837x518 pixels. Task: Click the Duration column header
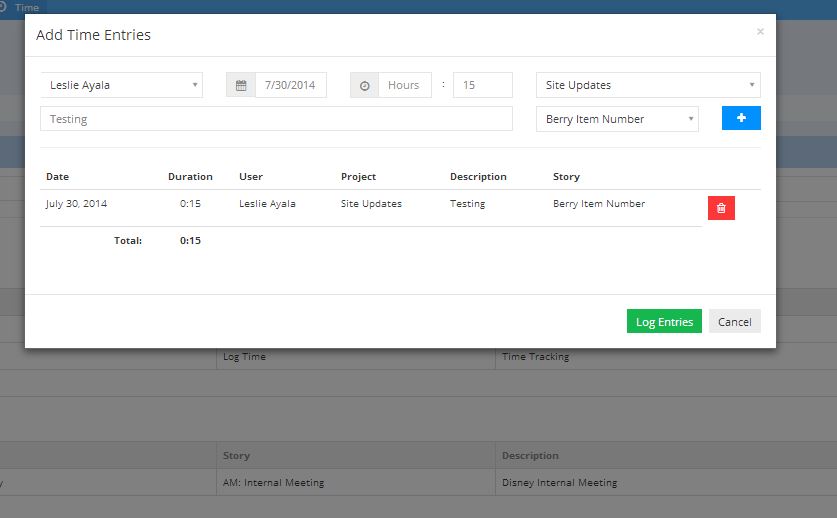pyautogui.click(x=190, y=177)
